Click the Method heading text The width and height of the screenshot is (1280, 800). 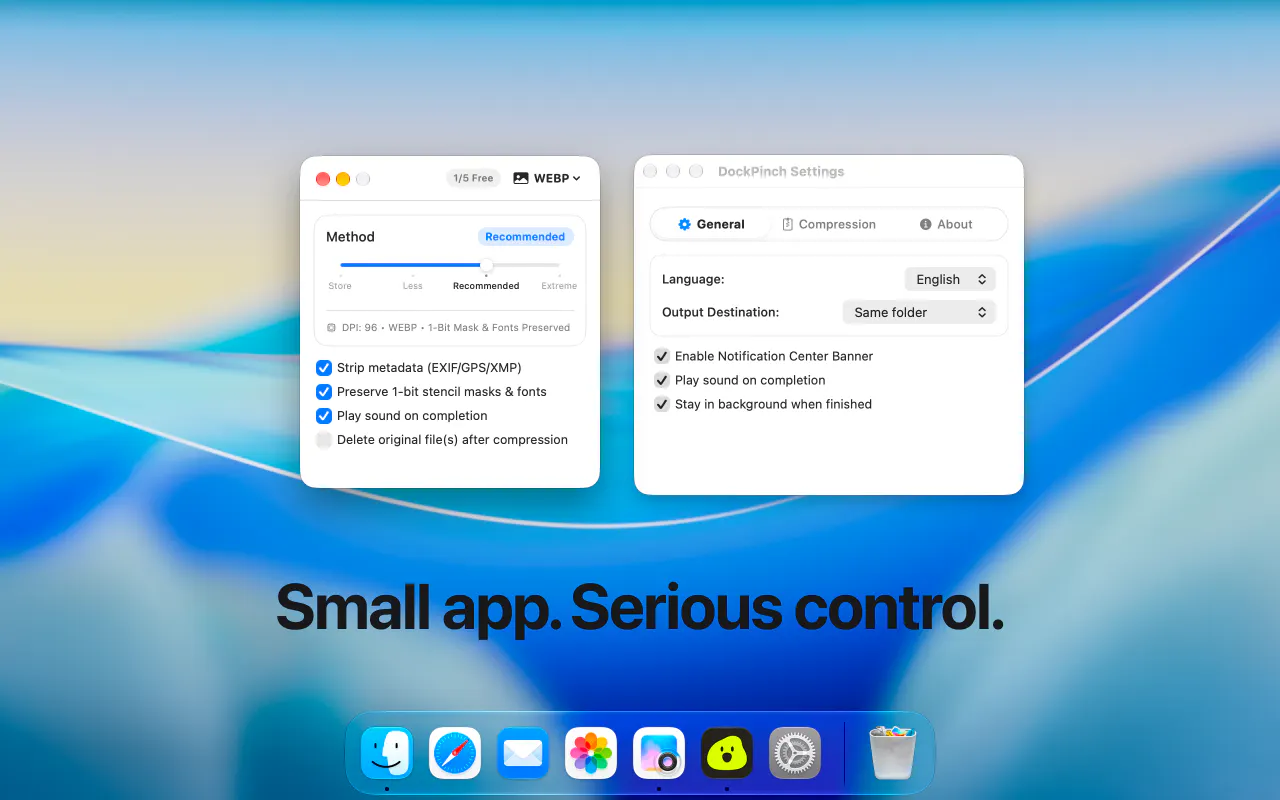coord(350,237)
